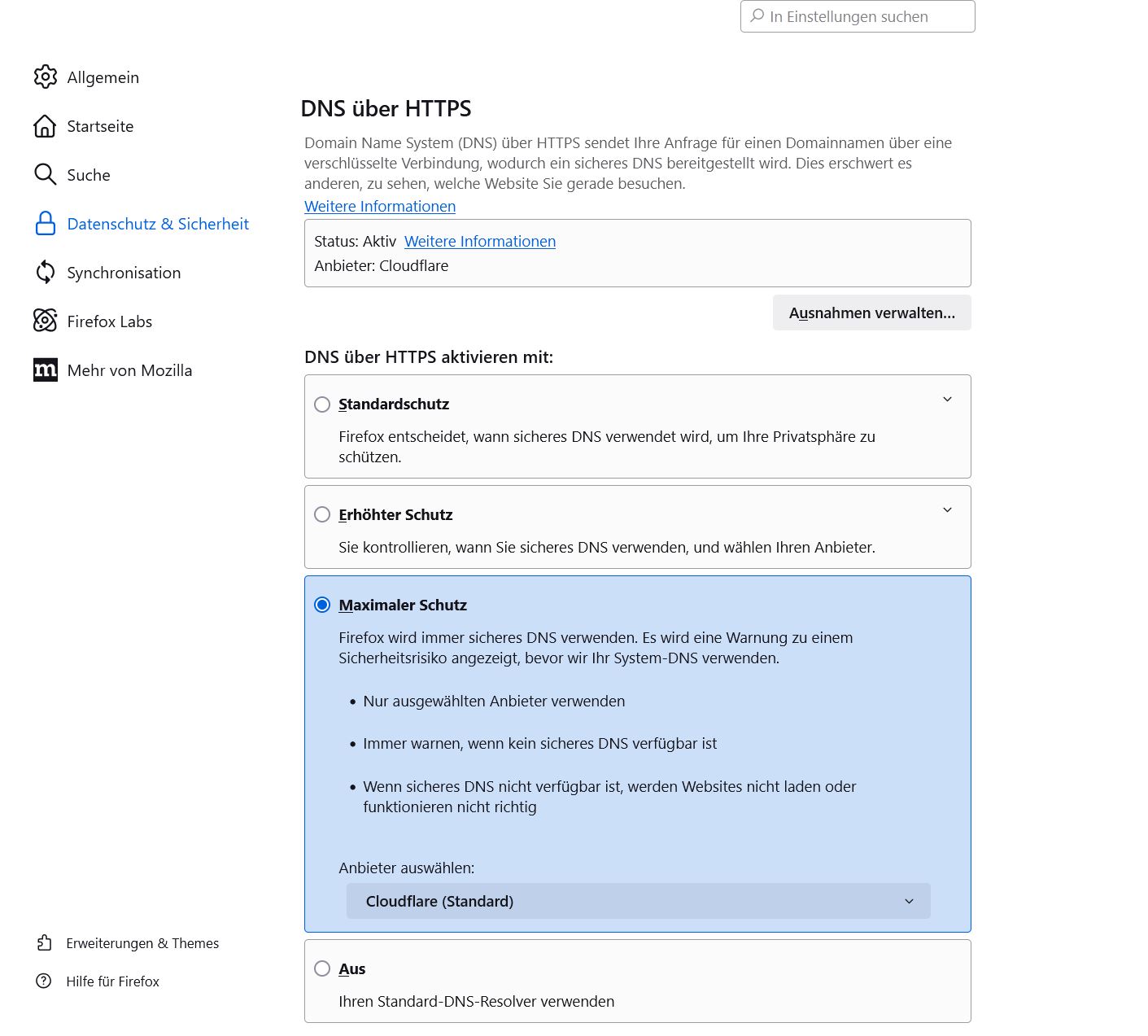This screenshot has width=1148, height=1036.
Task: Click Ihren Standard-DNS-Resolver verwenden text
Action: pos(477,1002)
